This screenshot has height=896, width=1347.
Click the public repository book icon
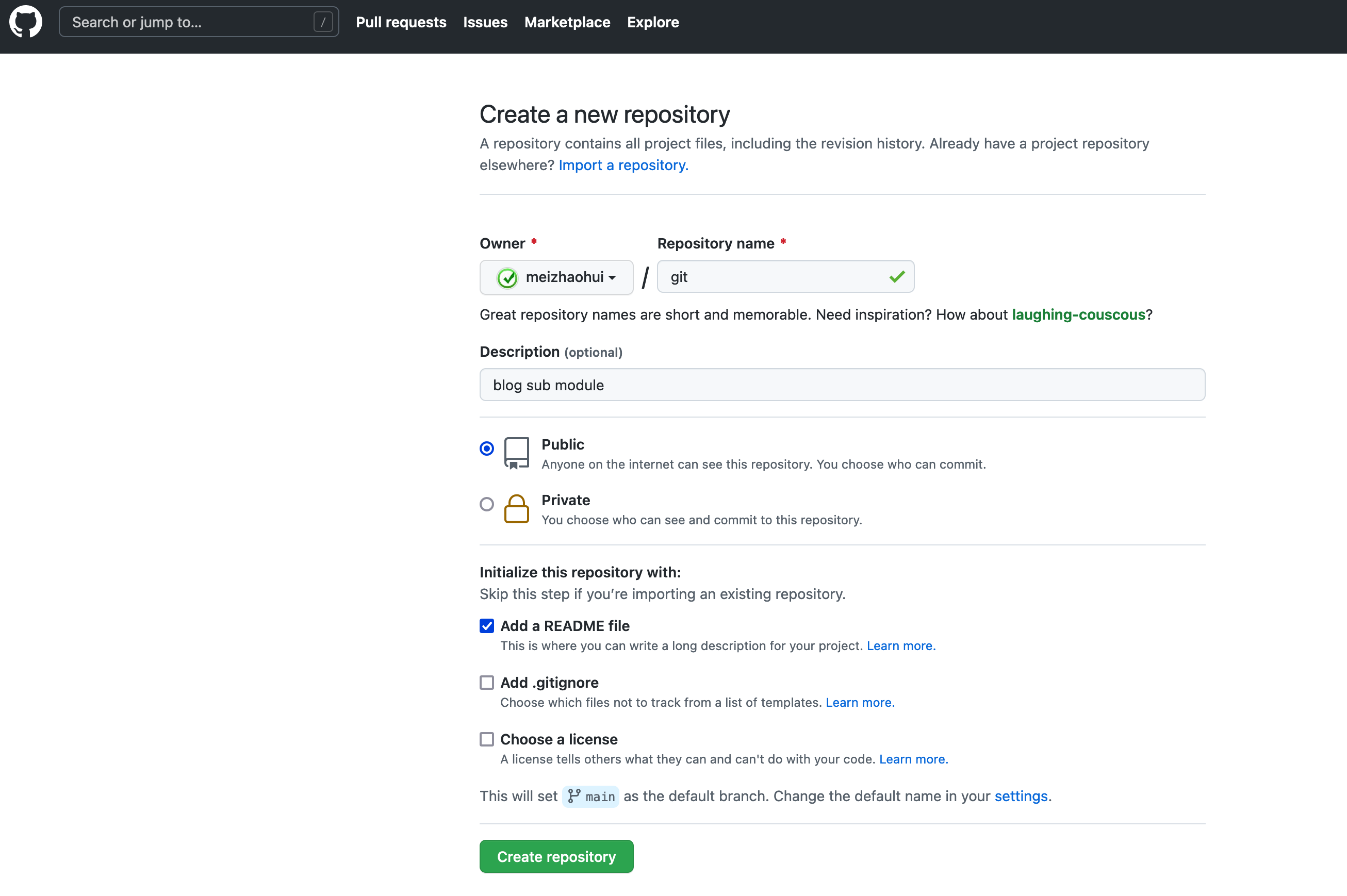(516, 453)
